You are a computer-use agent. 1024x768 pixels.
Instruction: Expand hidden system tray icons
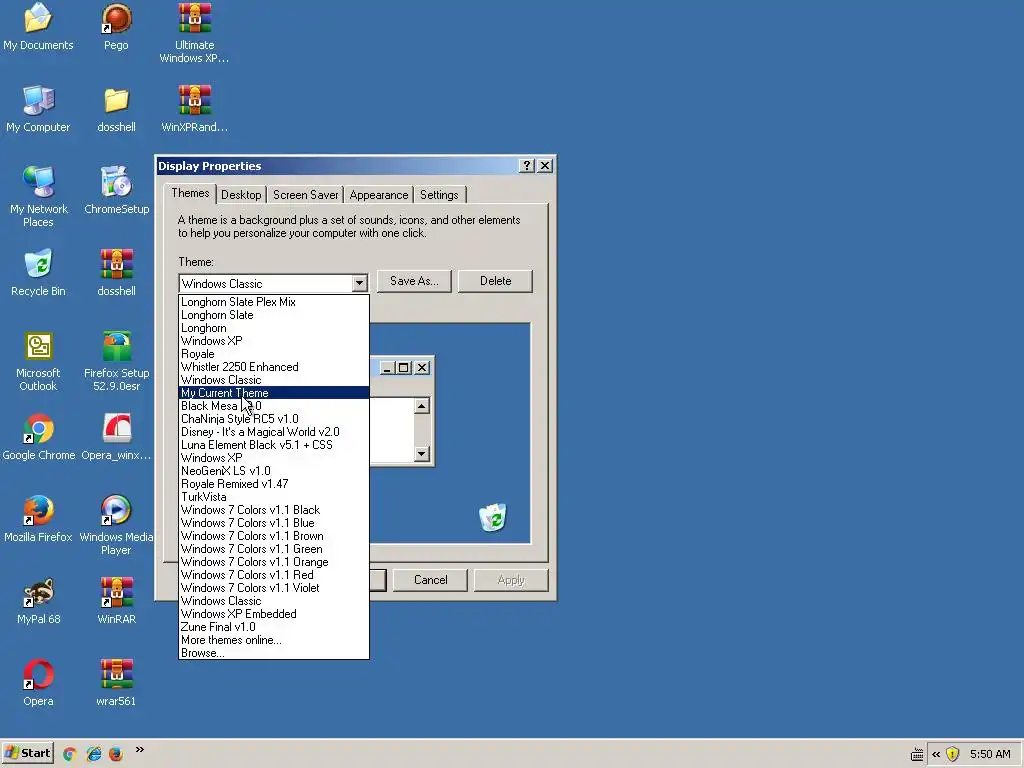pos(936,754)
